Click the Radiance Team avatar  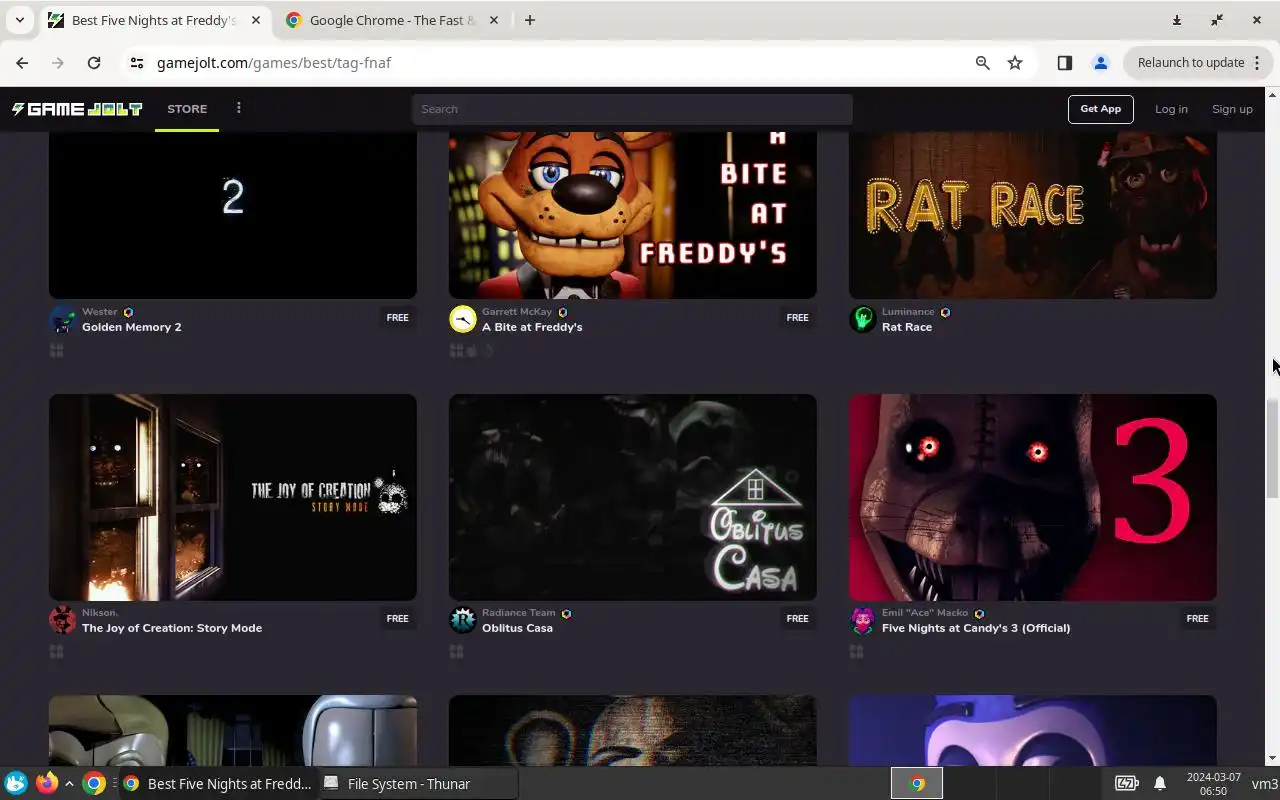(x=463, y=620)
